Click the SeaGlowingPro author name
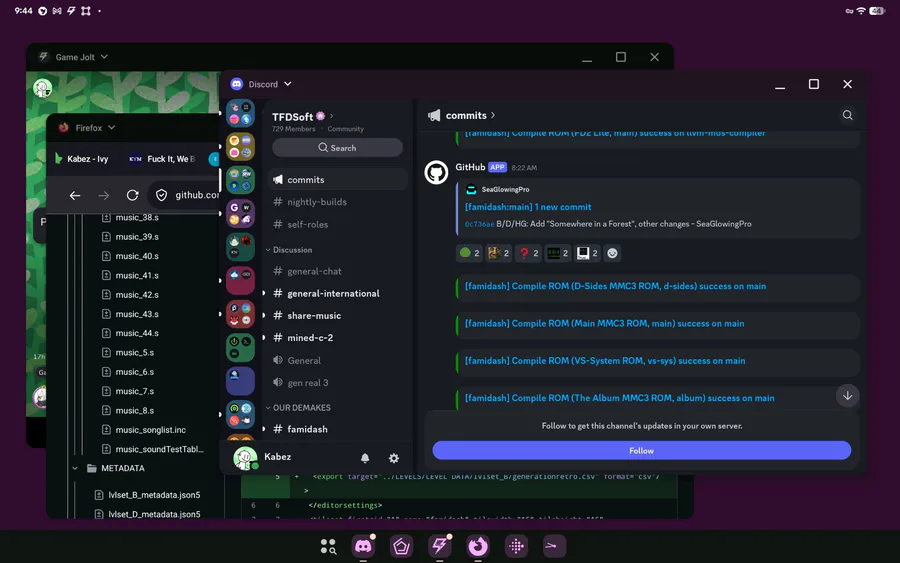 [505, 189]
